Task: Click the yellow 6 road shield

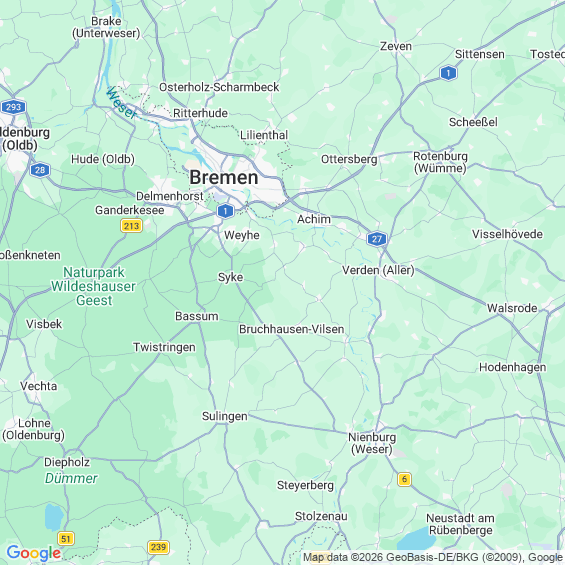Action: (404, 479)
